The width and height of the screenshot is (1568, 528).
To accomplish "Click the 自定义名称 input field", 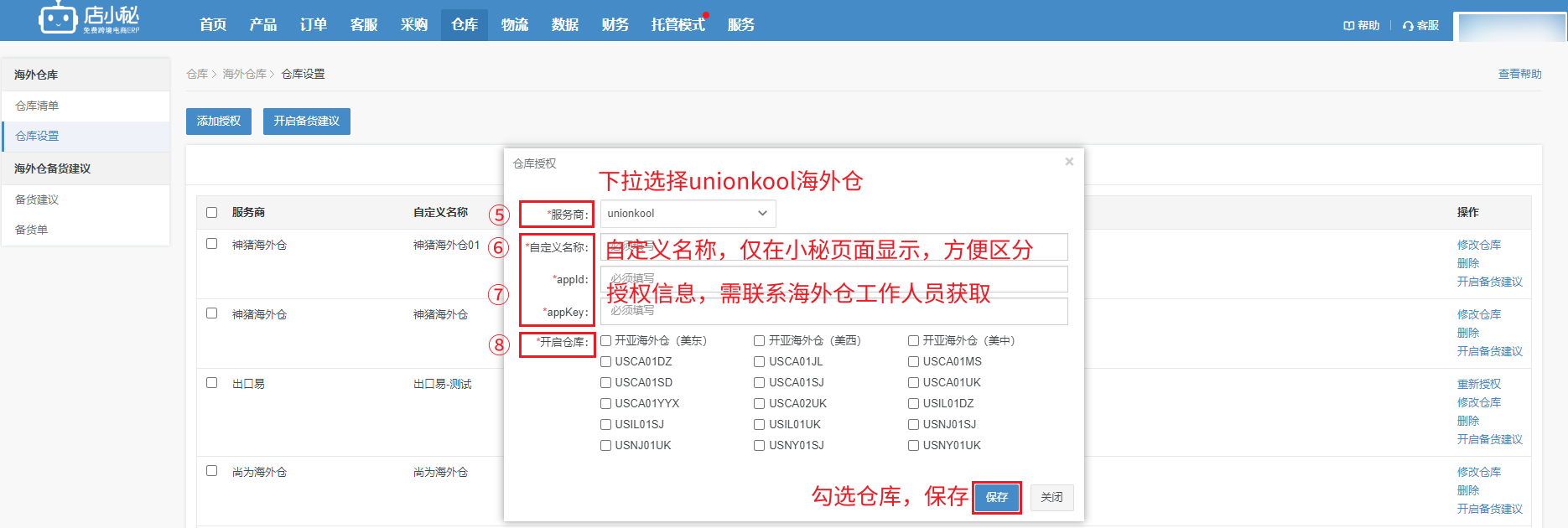I will pyautogui.click(x=833, y=247).
